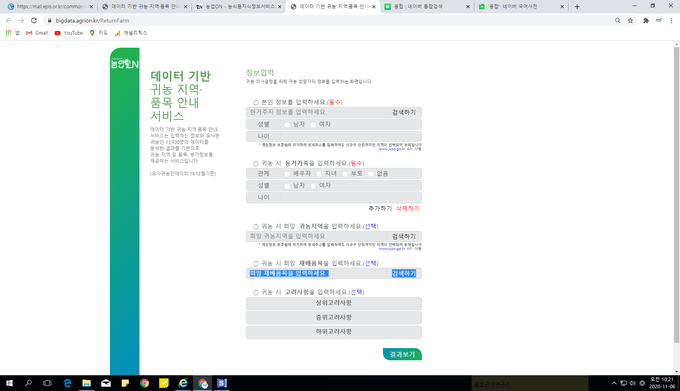Click 검색하기 next to current residence field
The image size is (680, 391).
coord(404,112)
